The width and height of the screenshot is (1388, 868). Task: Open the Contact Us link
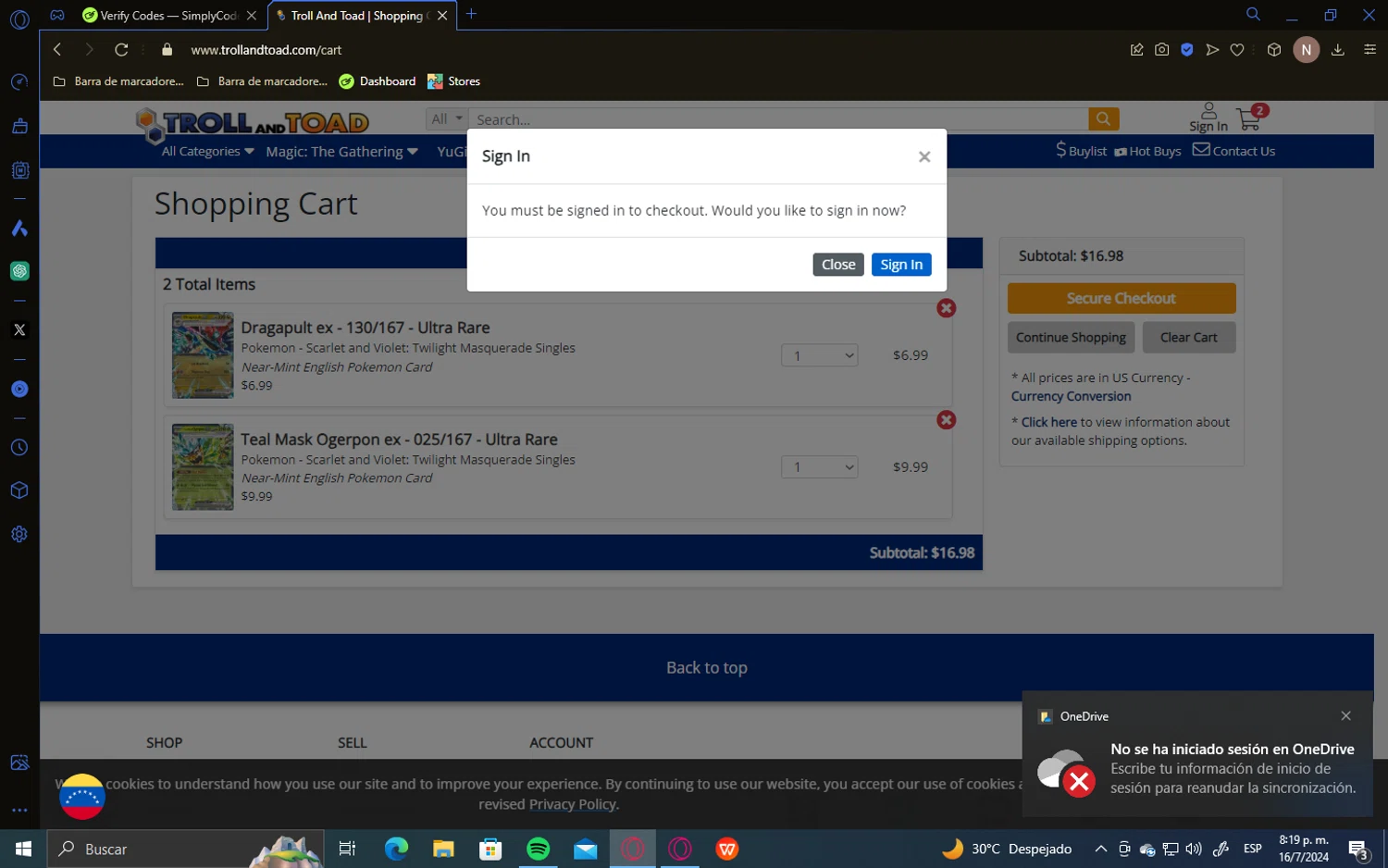click(x=1233, y=151)
